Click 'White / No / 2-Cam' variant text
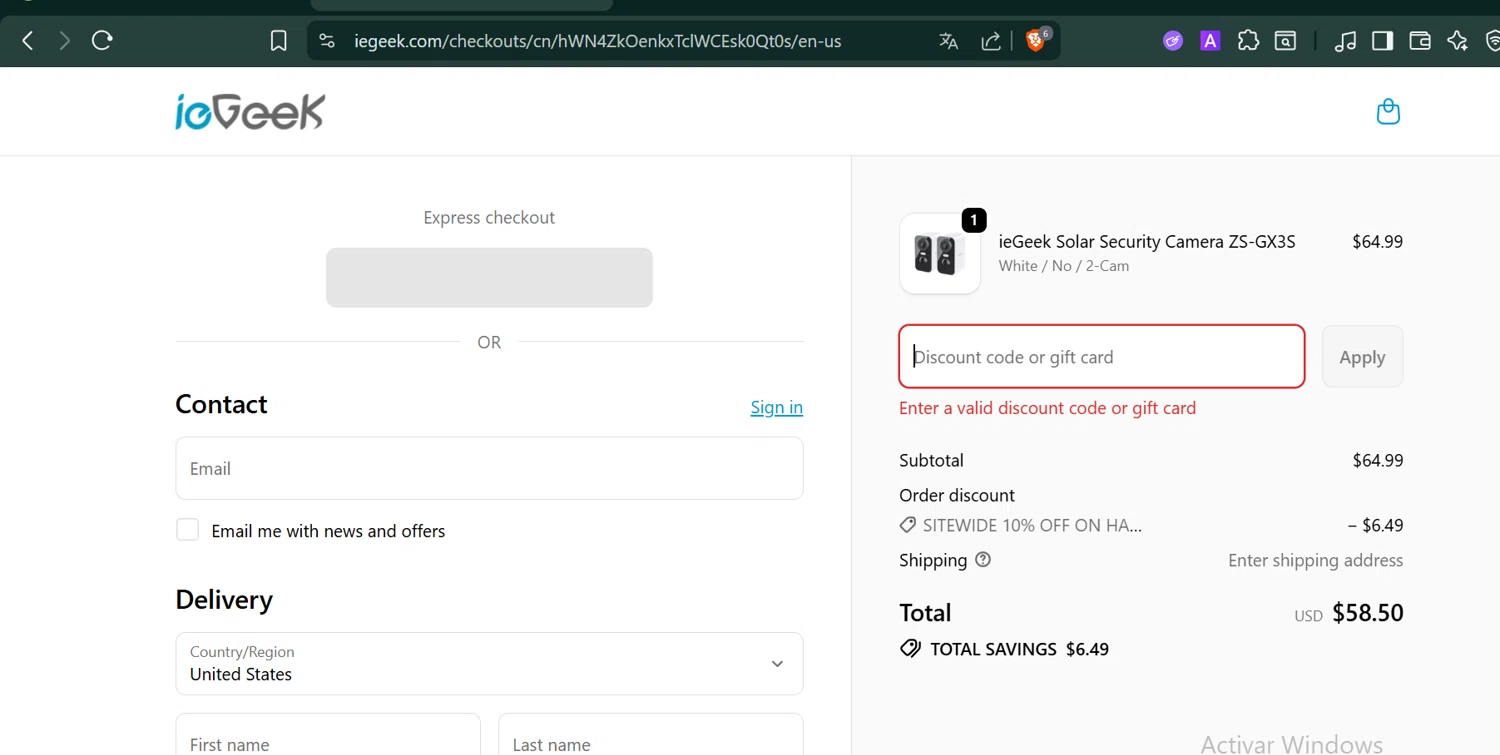 [1064, 266]
